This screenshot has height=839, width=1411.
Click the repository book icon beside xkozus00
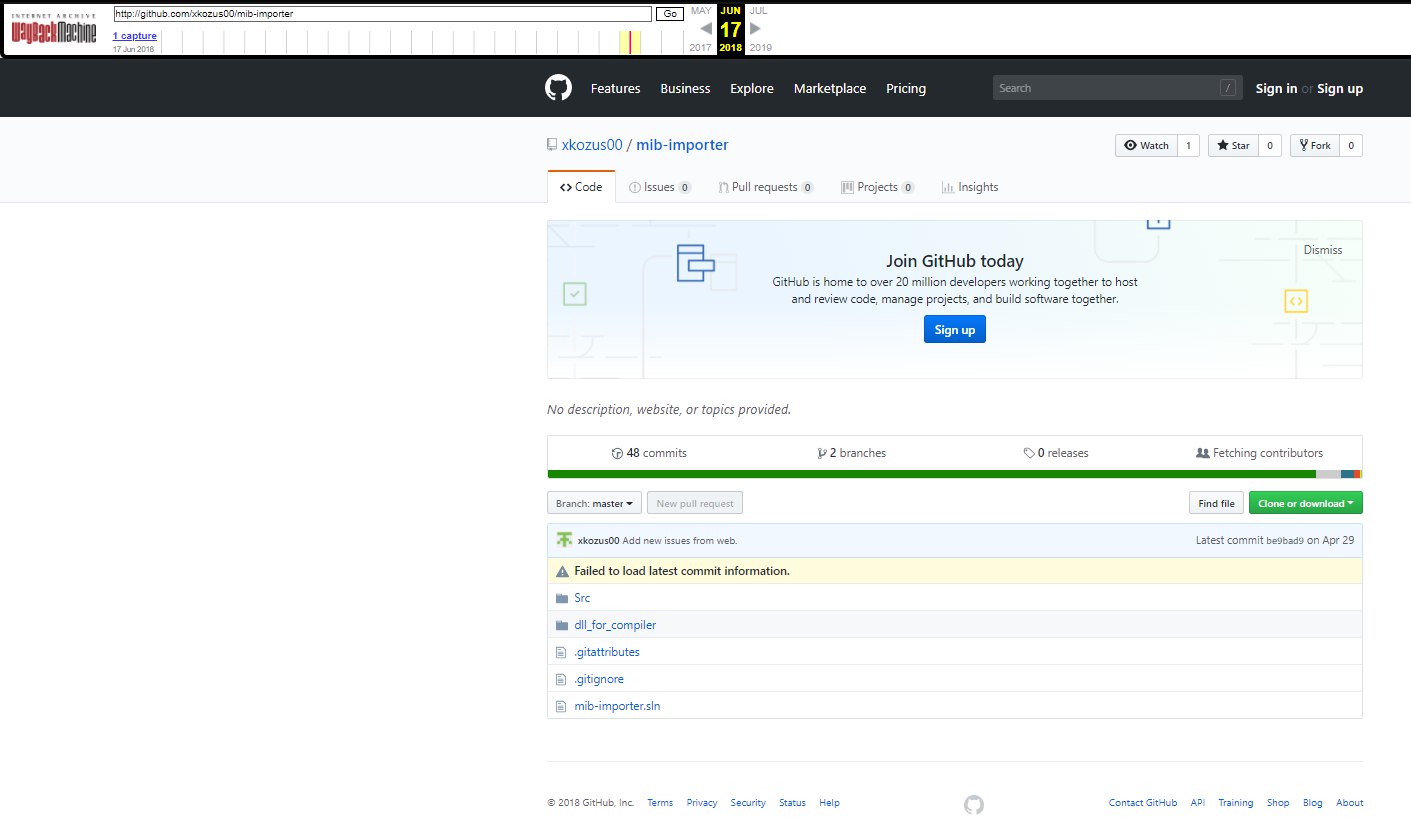pos(552,145)
